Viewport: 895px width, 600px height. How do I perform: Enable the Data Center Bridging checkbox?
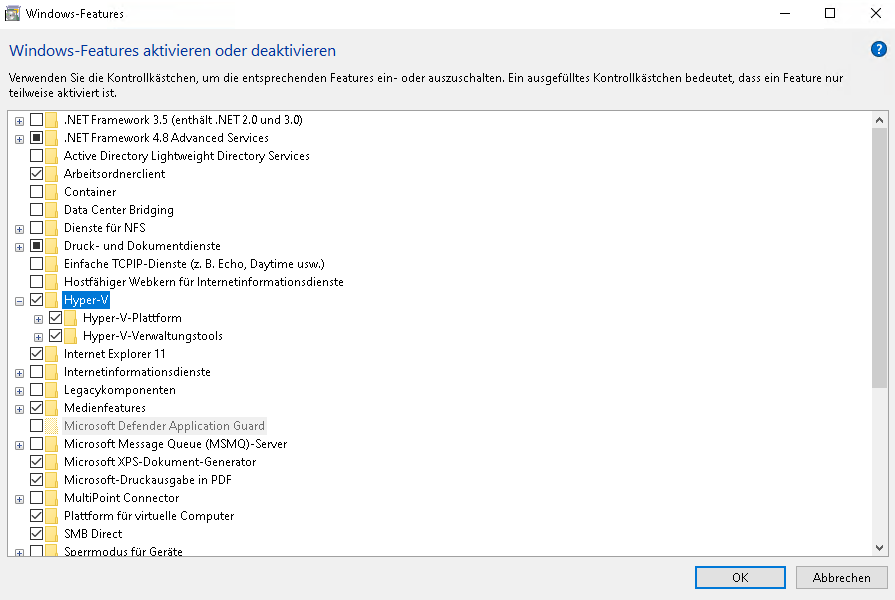pyautogui.click(x=37, y=210)
